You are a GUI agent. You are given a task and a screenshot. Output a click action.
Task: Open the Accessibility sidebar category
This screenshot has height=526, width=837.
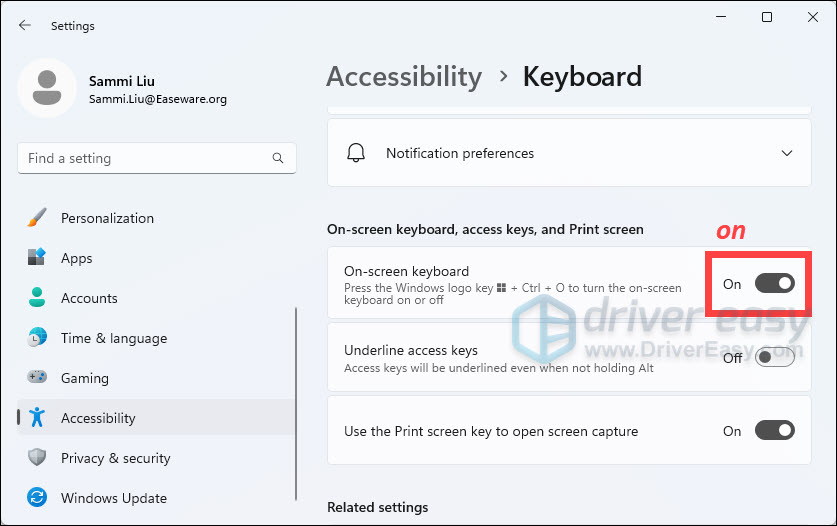(98, 418)
